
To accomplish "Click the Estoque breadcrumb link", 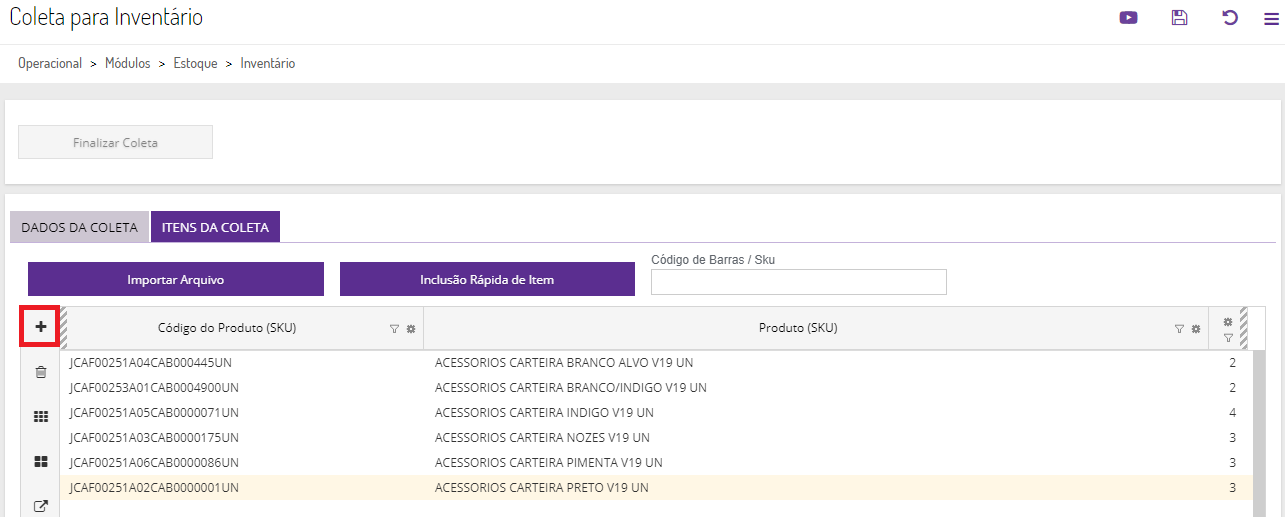I will click(x=195, y=63).
